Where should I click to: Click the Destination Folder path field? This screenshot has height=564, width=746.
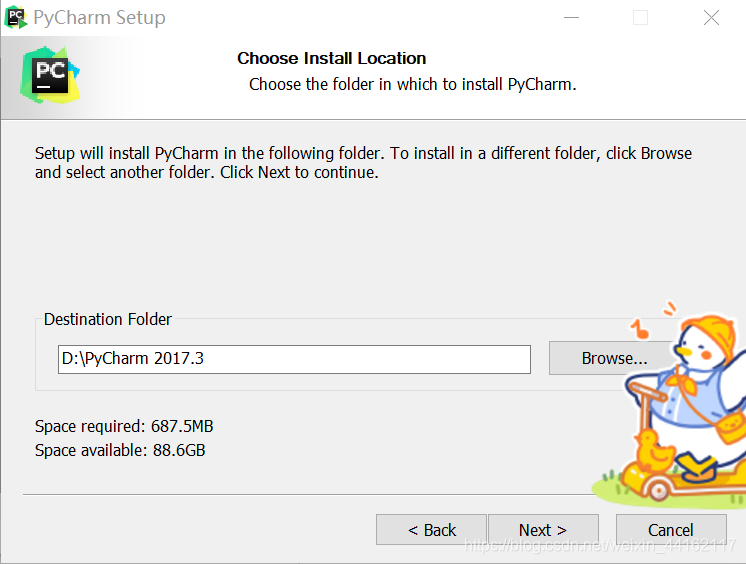click(x=294, y=359)
